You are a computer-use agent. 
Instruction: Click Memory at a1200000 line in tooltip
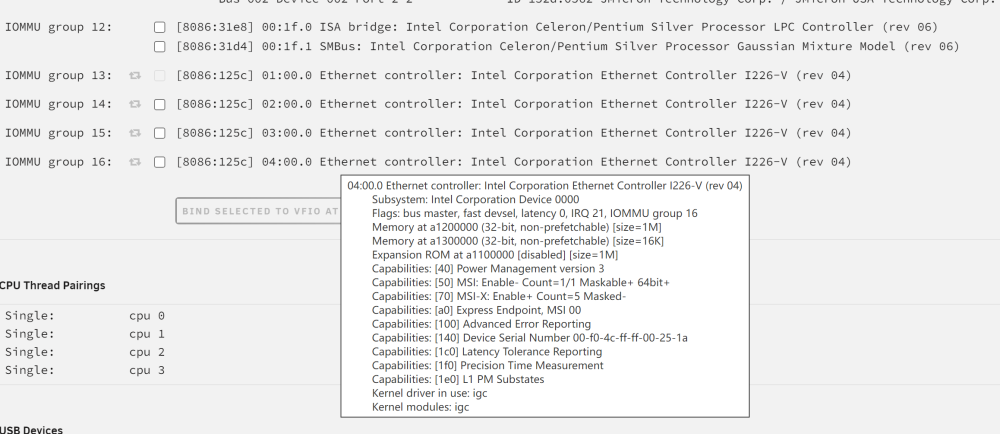click(x=517, y=228)
